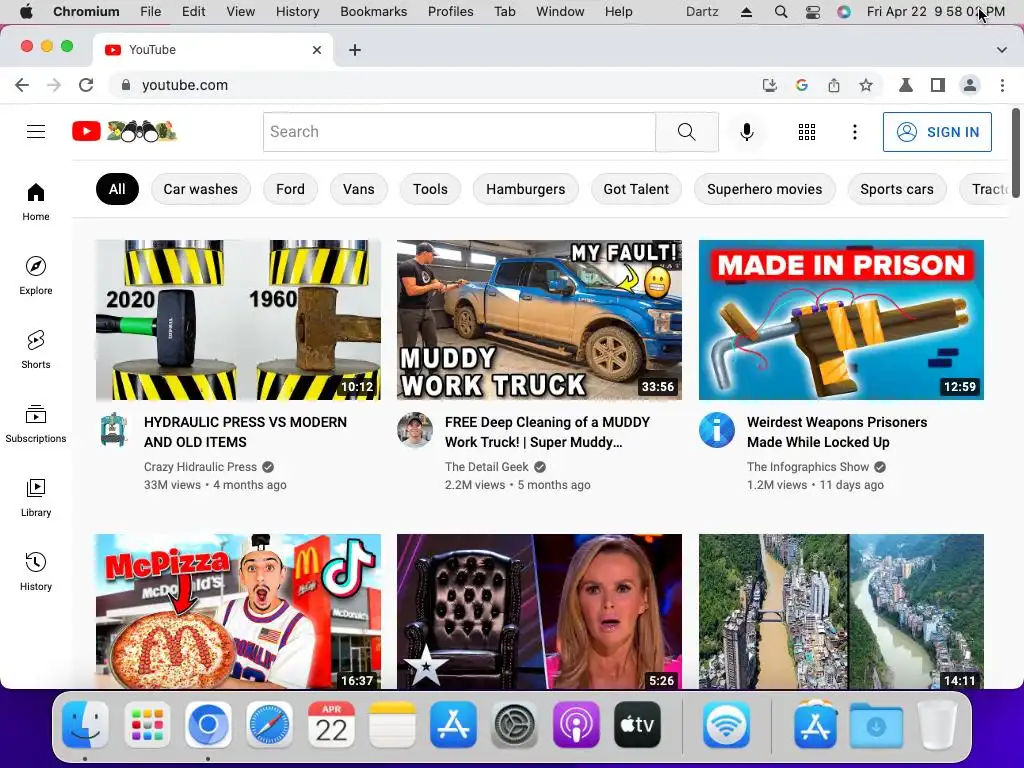1024x768 pixels.
Task: Select the Hamburgers chip
Action: (x=526, y=189)
